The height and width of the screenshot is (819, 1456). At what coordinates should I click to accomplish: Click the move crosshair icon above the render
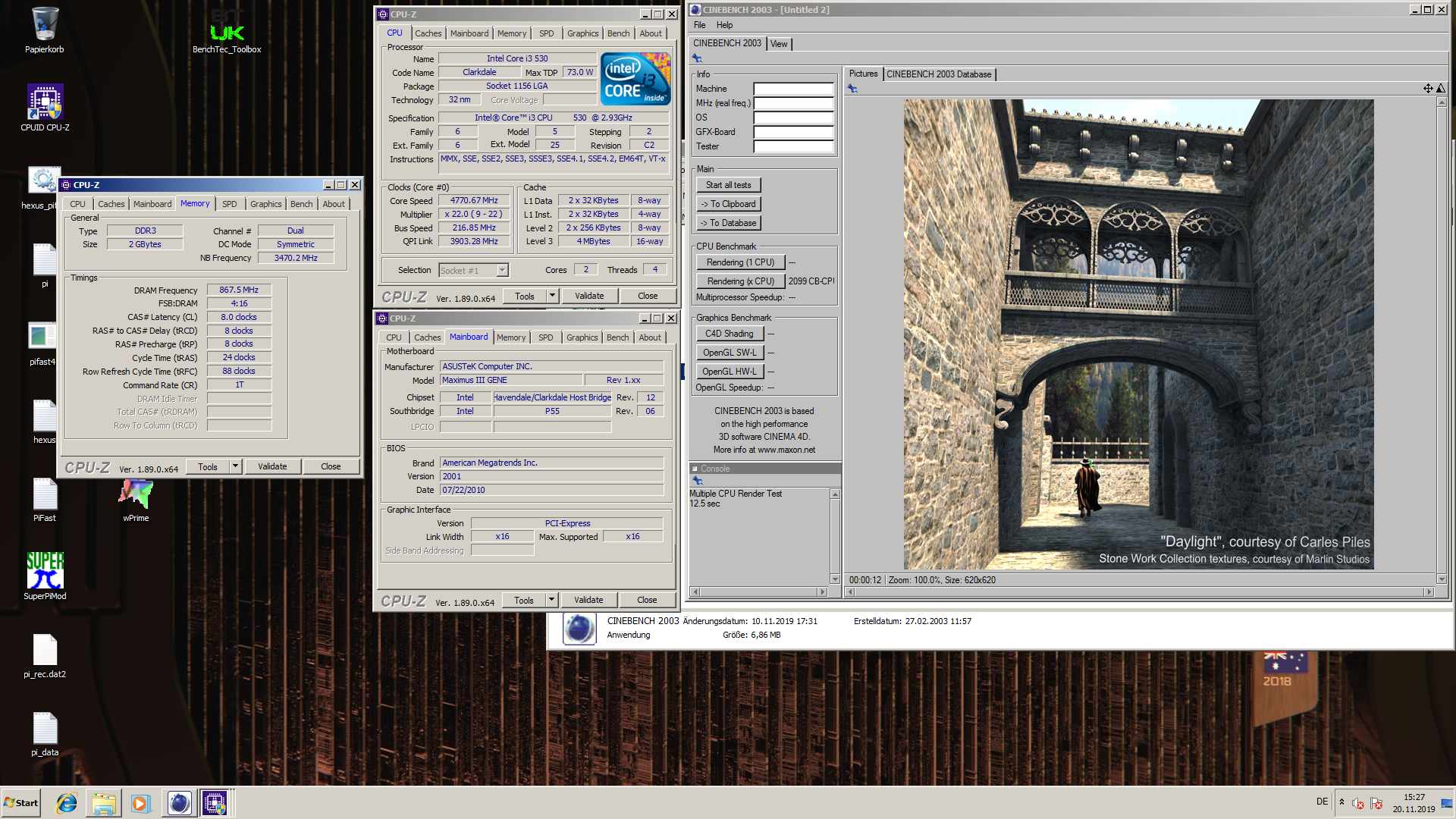1428,89
